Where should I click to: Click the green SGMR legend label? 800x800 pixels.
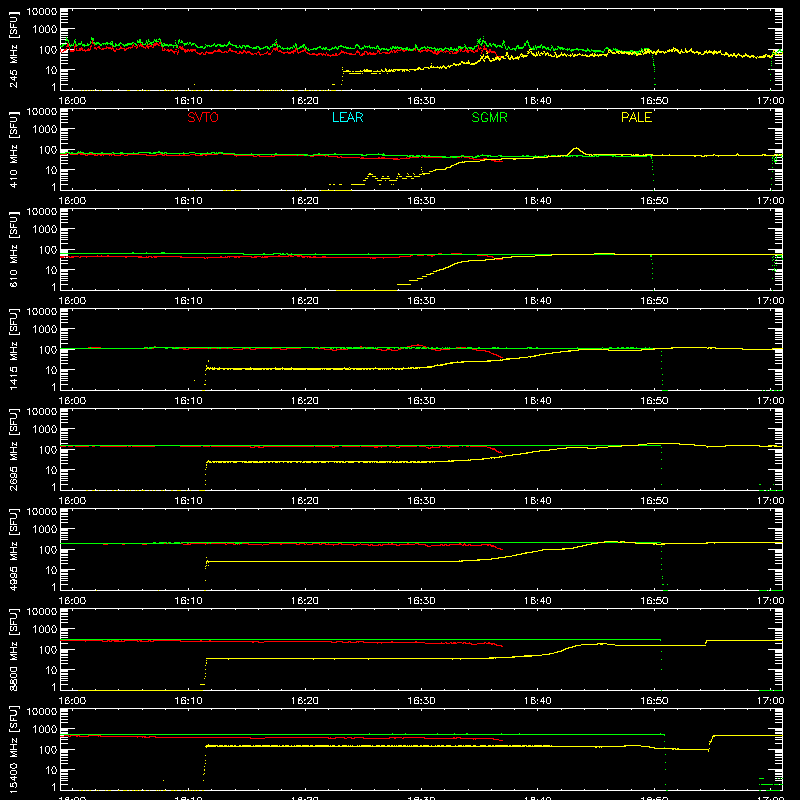coord(489,117)
